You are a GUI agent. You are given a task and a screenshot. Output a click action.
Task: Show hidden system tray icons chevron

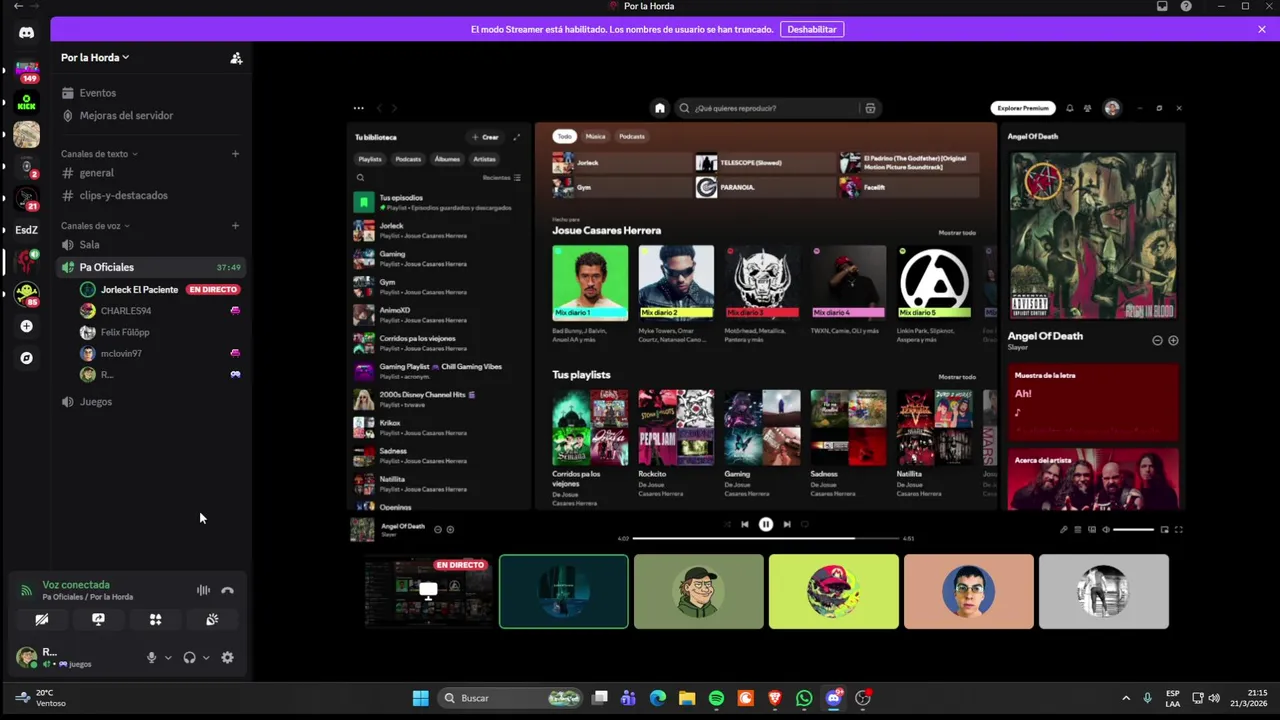point(1126,698)
